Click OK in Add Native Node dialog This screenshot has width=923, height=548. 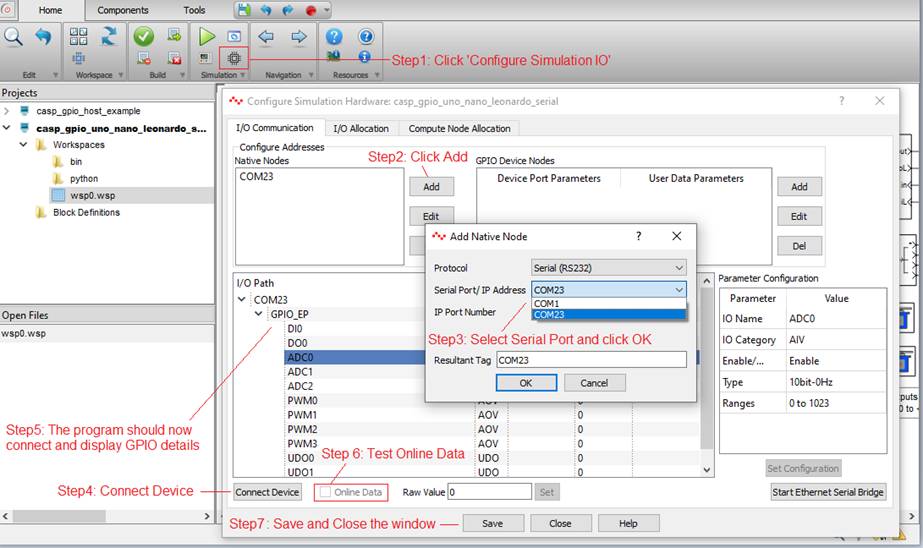pos(525,382)
